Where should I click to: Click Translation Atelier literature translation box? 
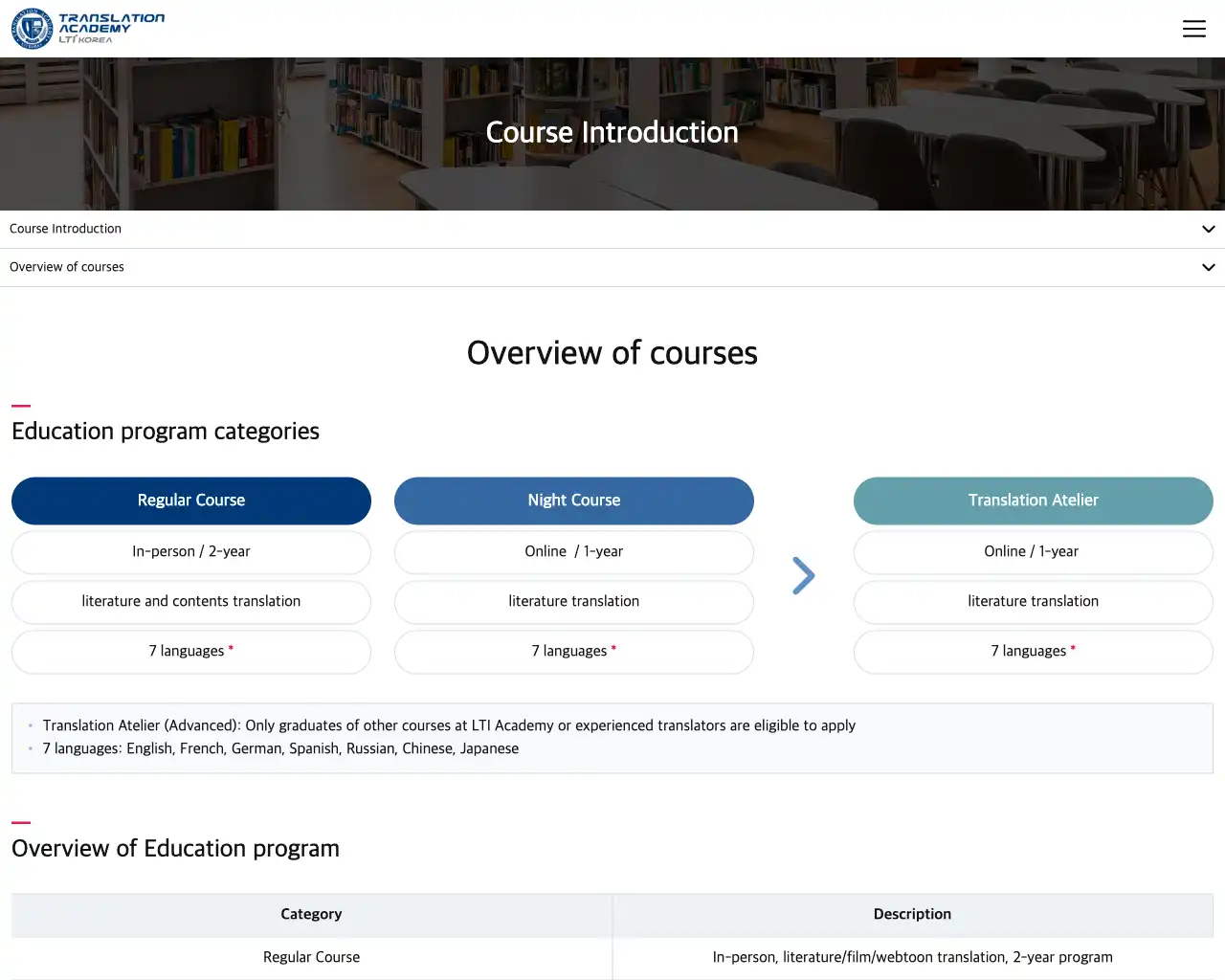tap(1033, 601)
